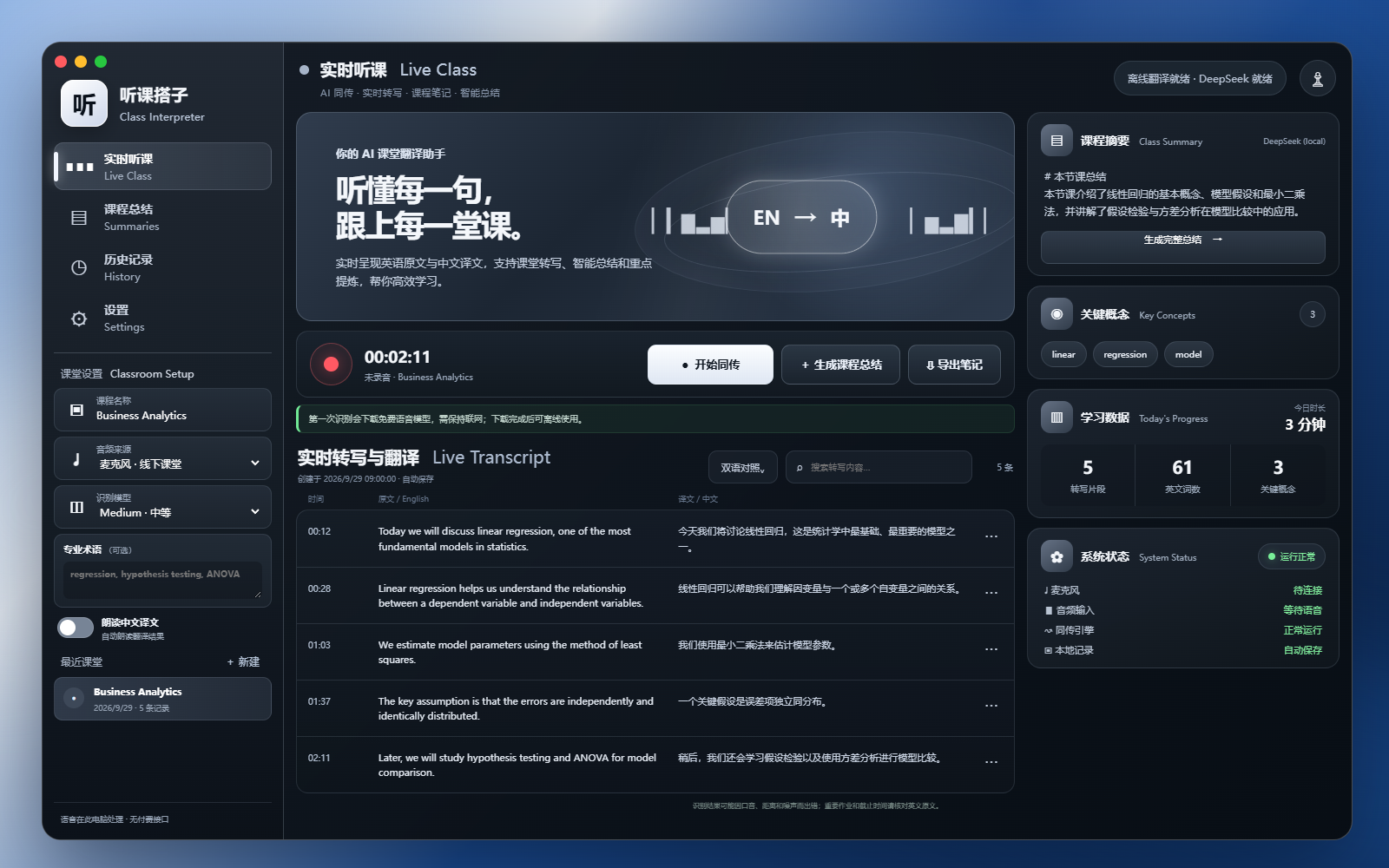1389x868 pixels.
Task: Click the 专业术语 textarea
Action: (162, 581)
